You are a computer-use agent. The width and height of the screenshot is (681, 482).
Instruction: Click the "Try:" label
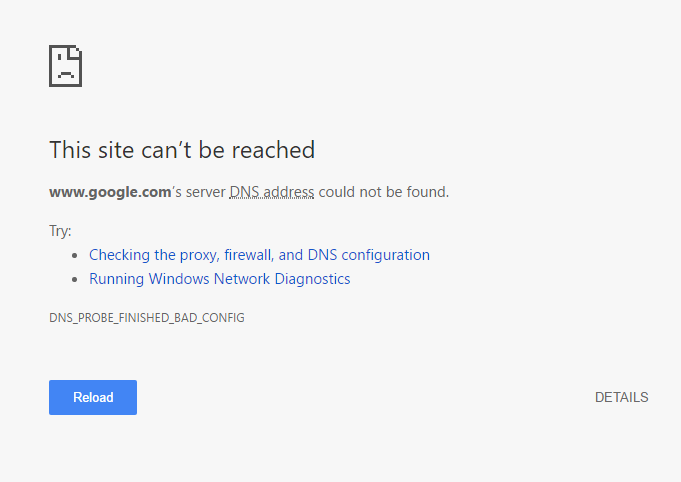[60, 231]
